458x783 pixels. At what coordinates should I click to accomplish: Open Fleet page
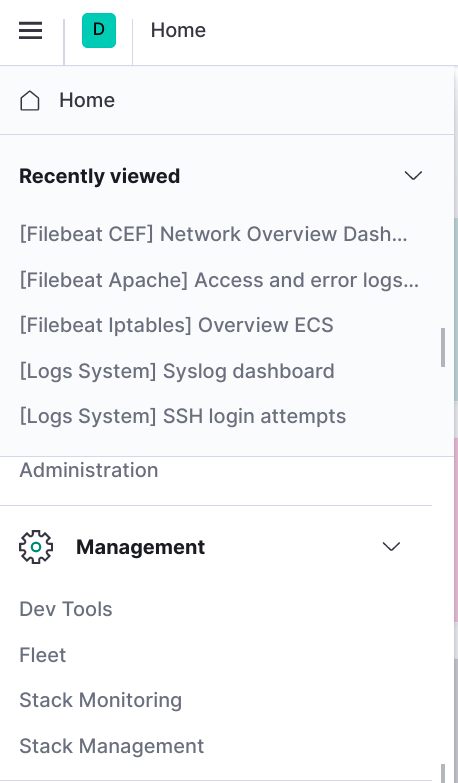point(42,655)
